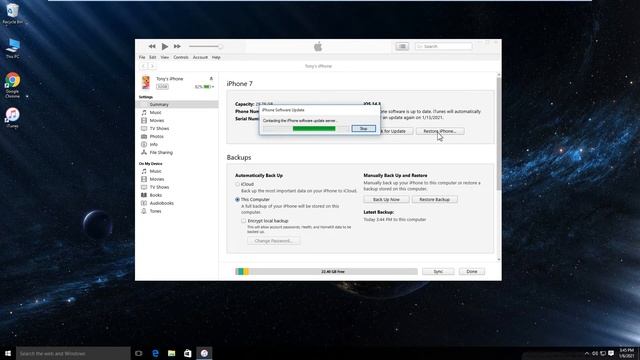Click the iTunes search field
The height and width of the screenshot is (360, 640).
[444, 47]
